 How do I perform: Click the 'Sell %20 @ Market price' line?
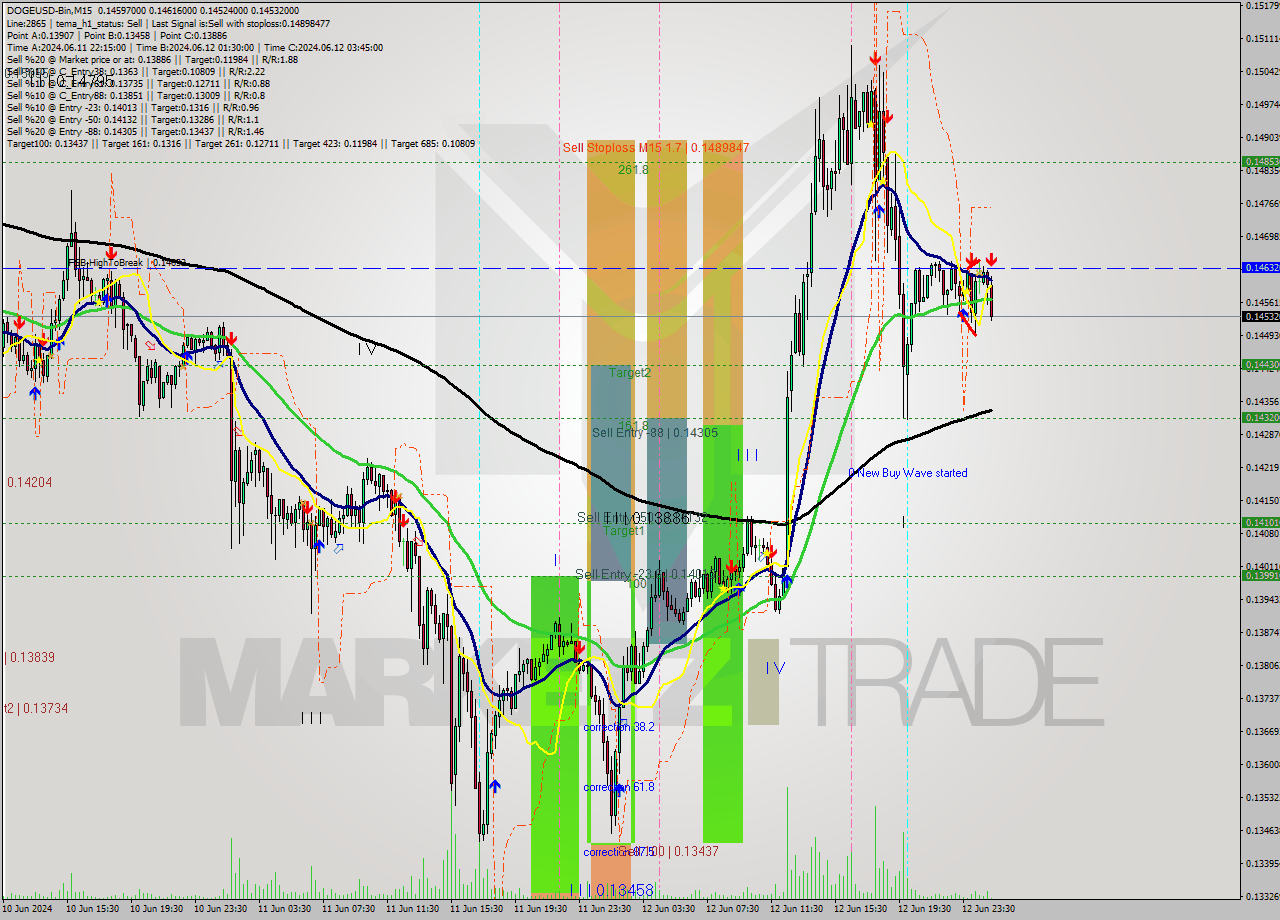point(152,60)
